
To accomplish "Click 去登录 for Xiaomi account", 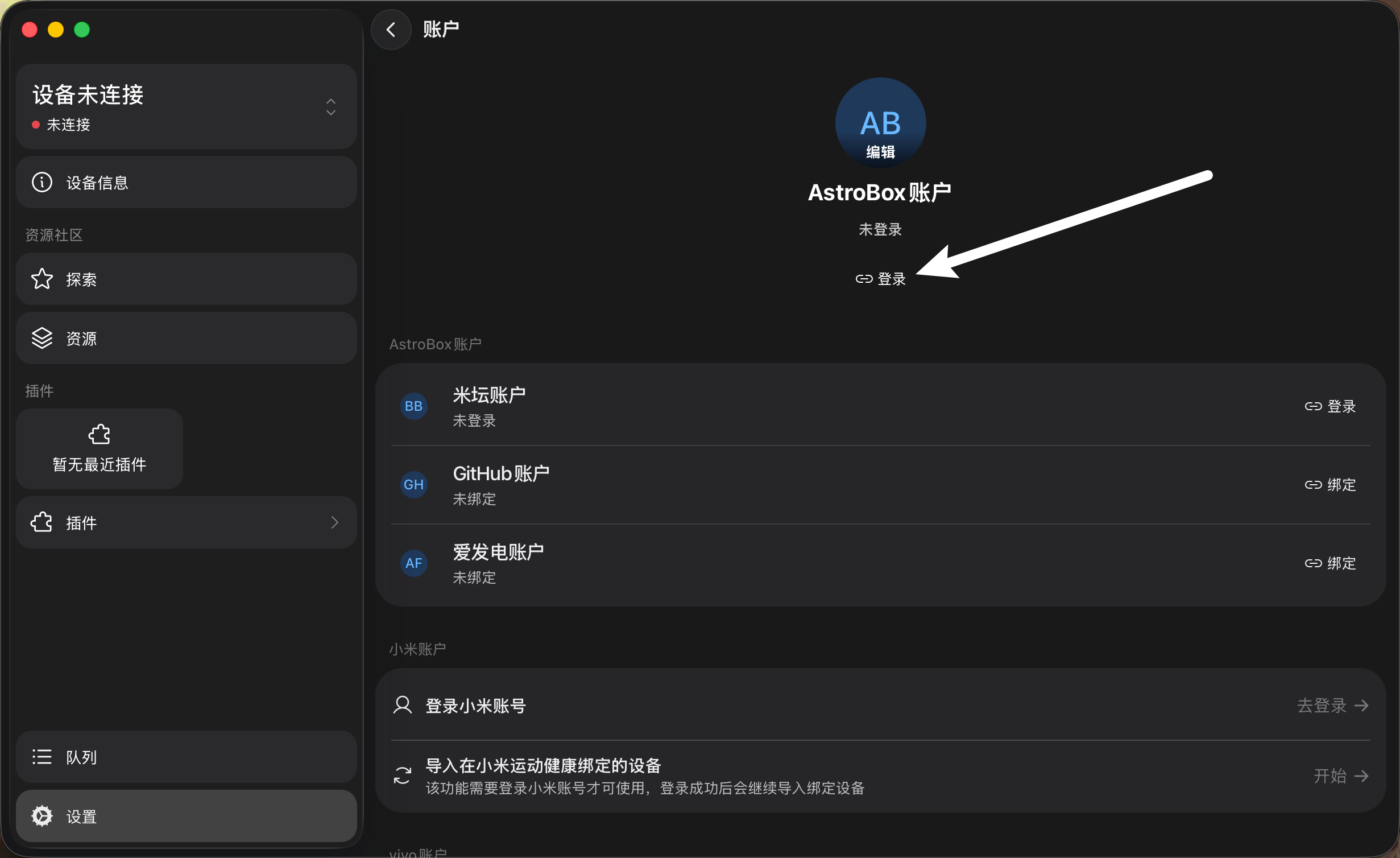I will (x=1333, y=706).
